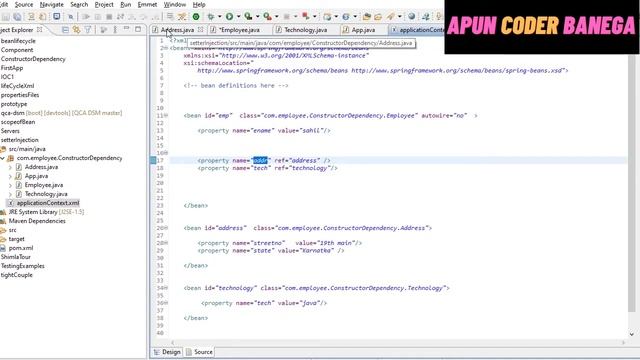Select JRE System Library node

[x=46, y=212]
